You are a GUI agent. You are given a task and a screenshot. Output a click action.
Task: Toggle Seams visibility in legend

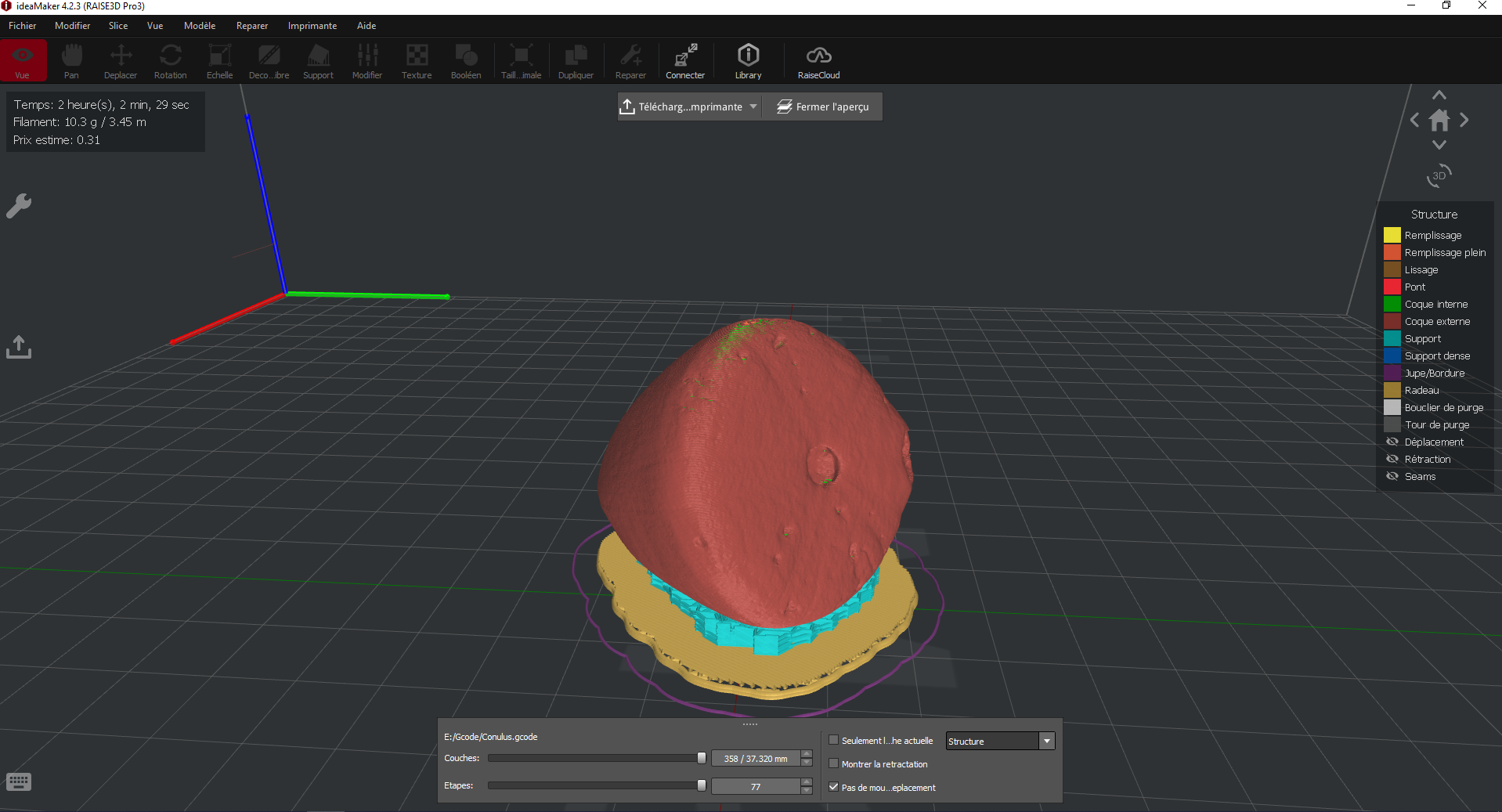pos(1392,476)
